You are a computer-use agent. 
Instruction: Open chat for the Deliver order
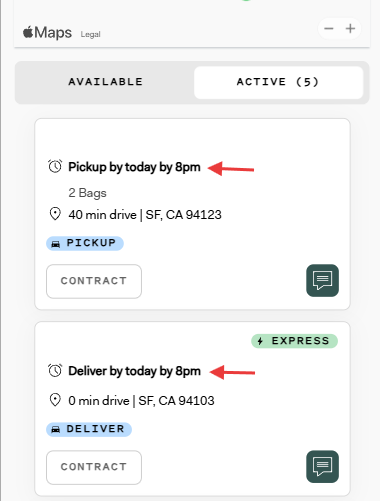[x=322, y=466]
